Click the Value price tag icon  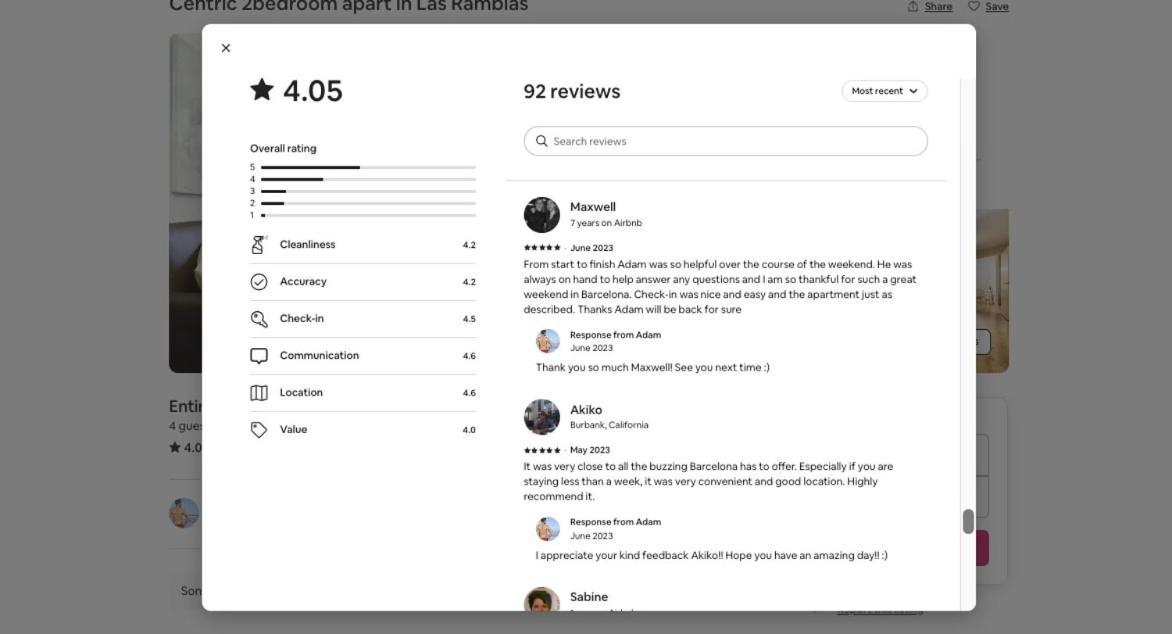(x=259, y=430)
